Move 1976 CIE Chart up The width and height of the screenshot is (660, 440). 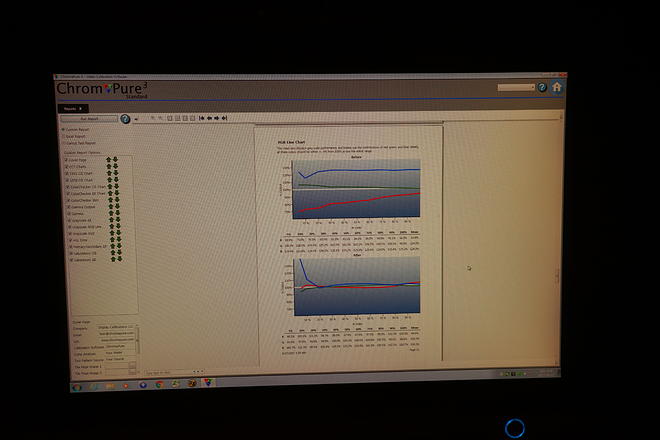click(x=109, y=180)
